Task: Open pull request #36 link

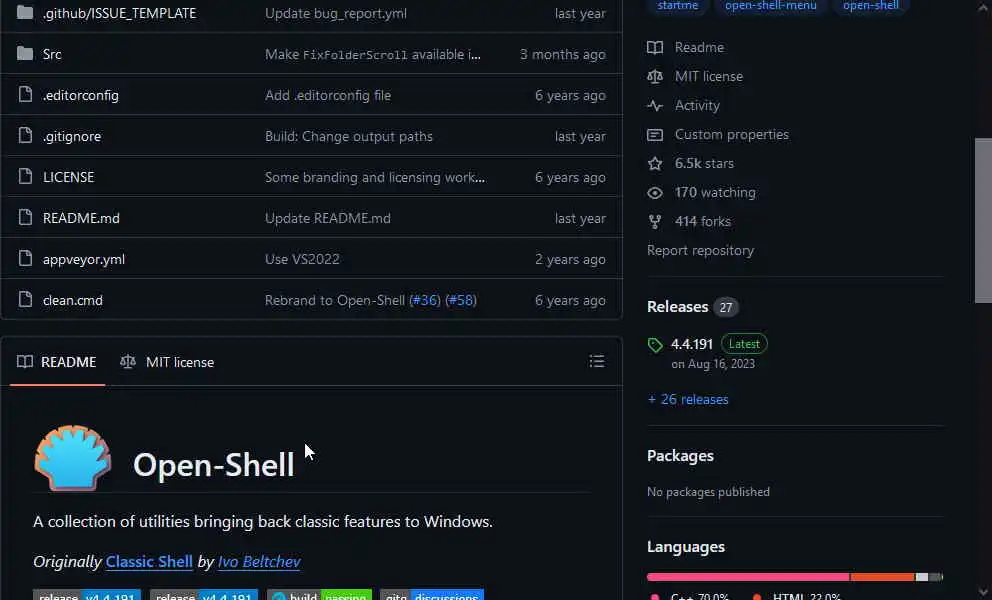Action: [x=425, y=301]
